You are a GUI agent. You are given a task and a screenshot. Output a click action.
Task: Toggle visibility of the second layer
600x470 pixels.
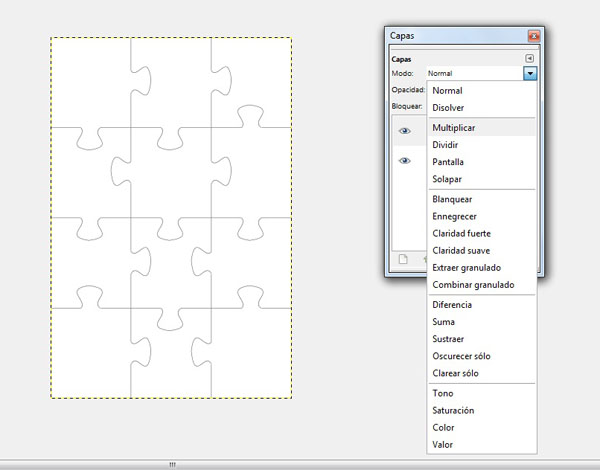click(404, 161)
